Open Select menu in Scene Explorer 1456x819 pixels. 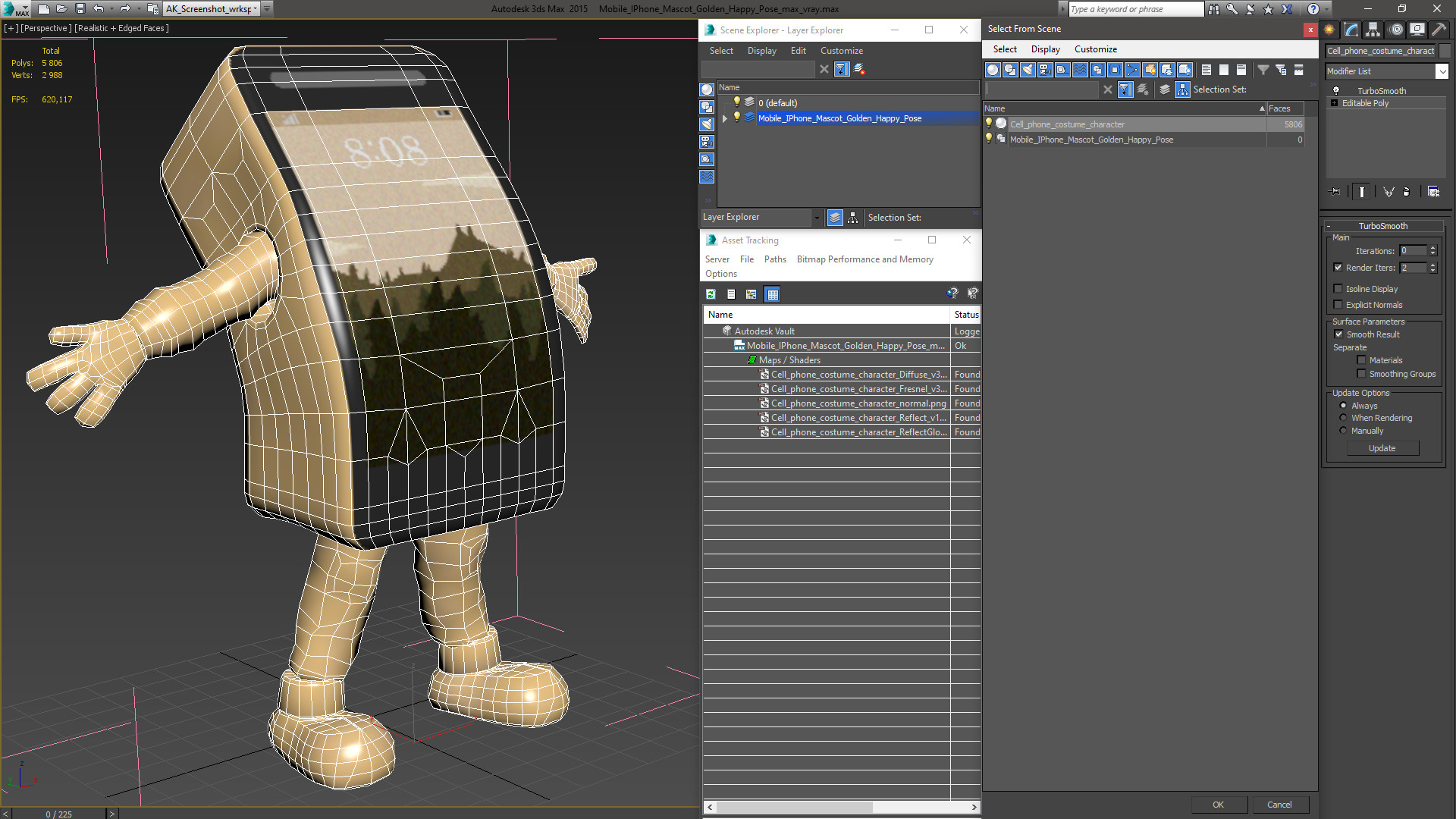(x=721, y=51)
